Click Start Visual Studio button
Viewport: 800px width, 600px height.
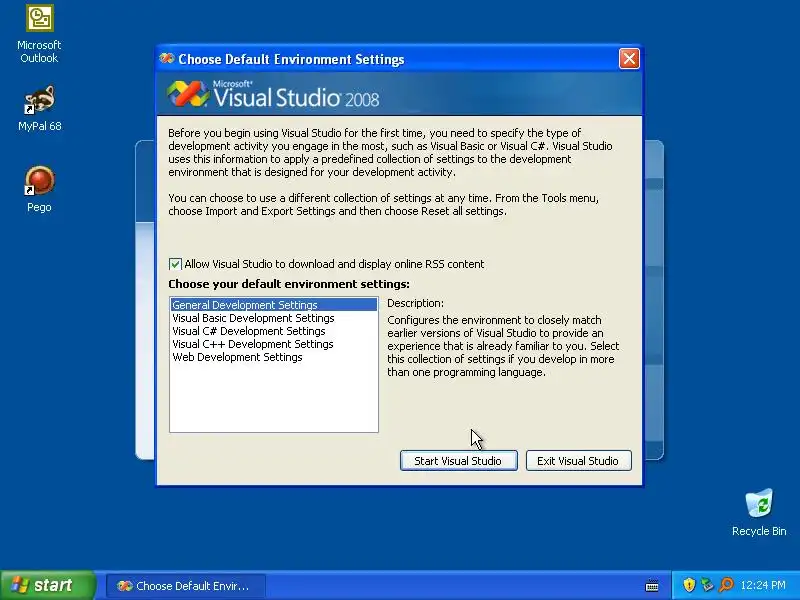point(459,461)
